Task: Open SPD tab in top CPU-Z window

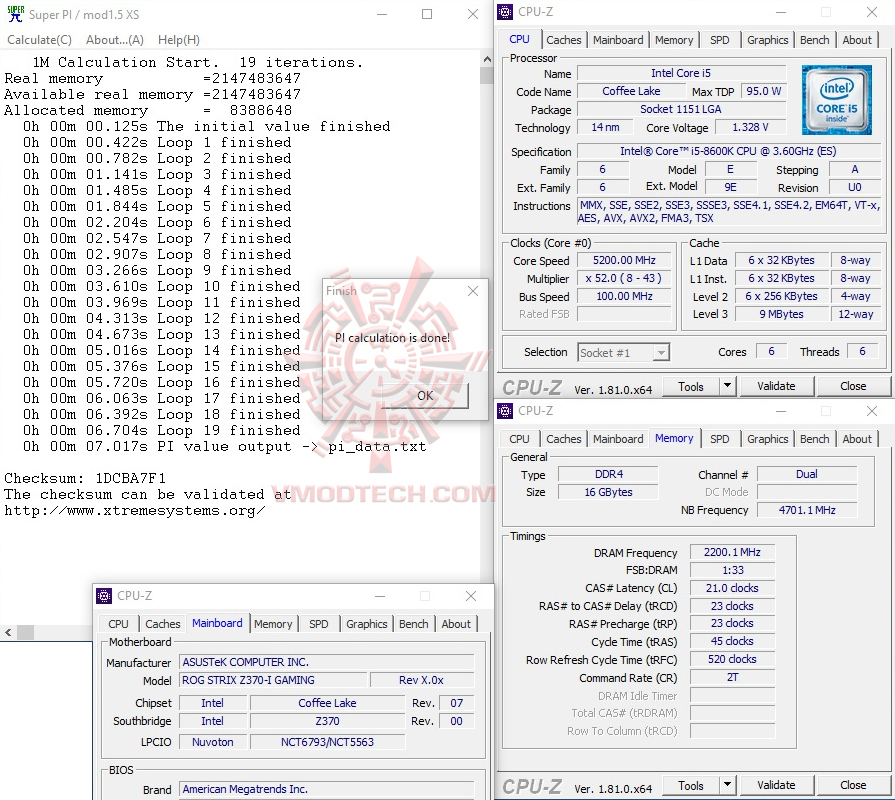Action: point(719,40)
